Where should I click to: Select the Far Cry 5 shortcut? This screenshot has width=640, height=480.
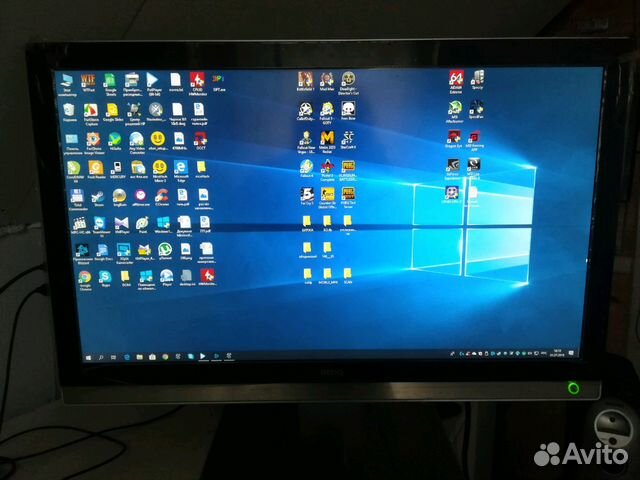(307, 194)
